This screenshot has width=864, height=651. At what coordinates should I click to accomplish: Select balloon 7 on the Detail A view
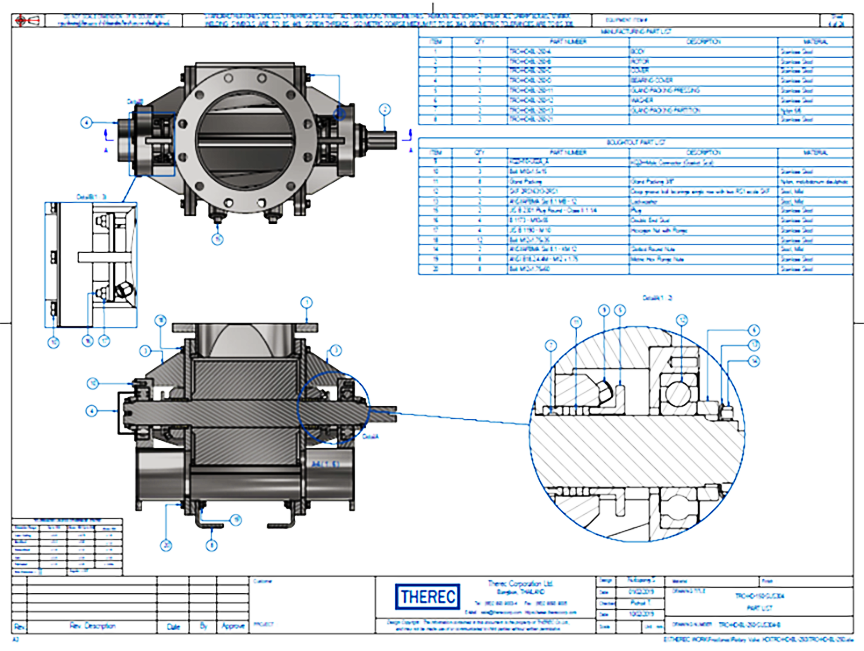click(550, 346)
